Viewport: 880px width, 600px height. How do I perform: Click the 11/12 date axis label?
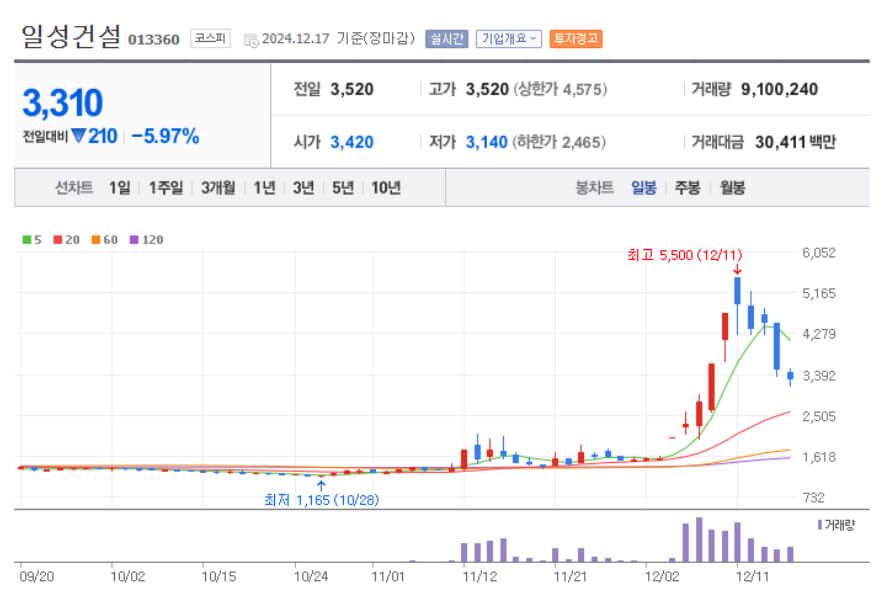click(x=480, y=577)
